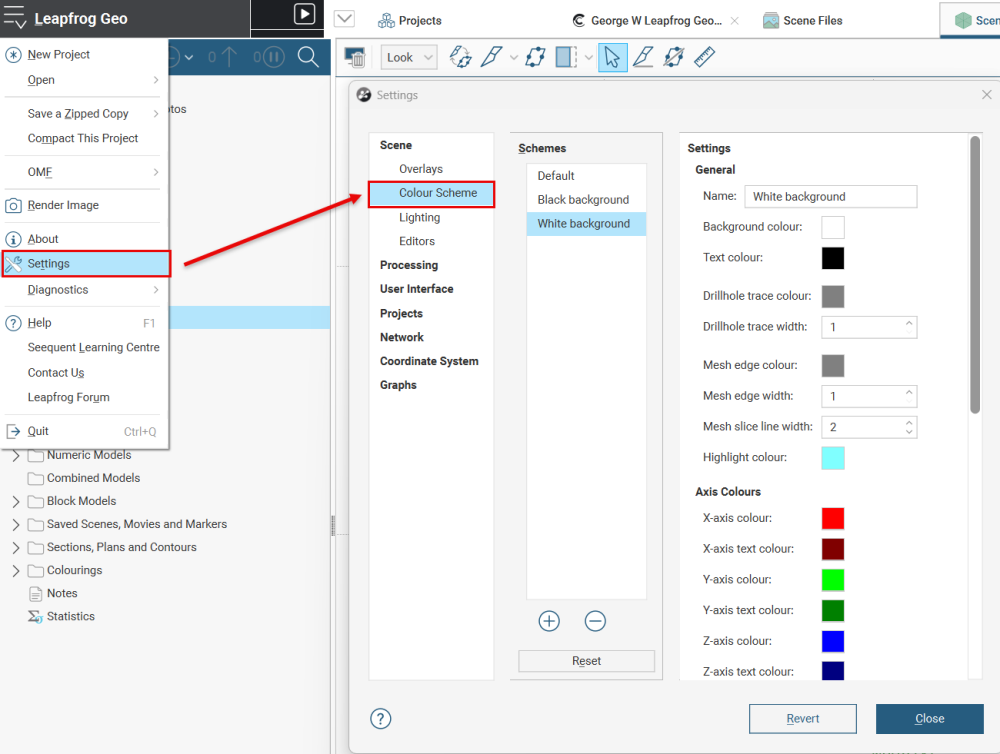Click the clear scene icon in toolbar
The width and height of the screenshot is (1000, 754).
pyautogui.click(x=355, y=57)
